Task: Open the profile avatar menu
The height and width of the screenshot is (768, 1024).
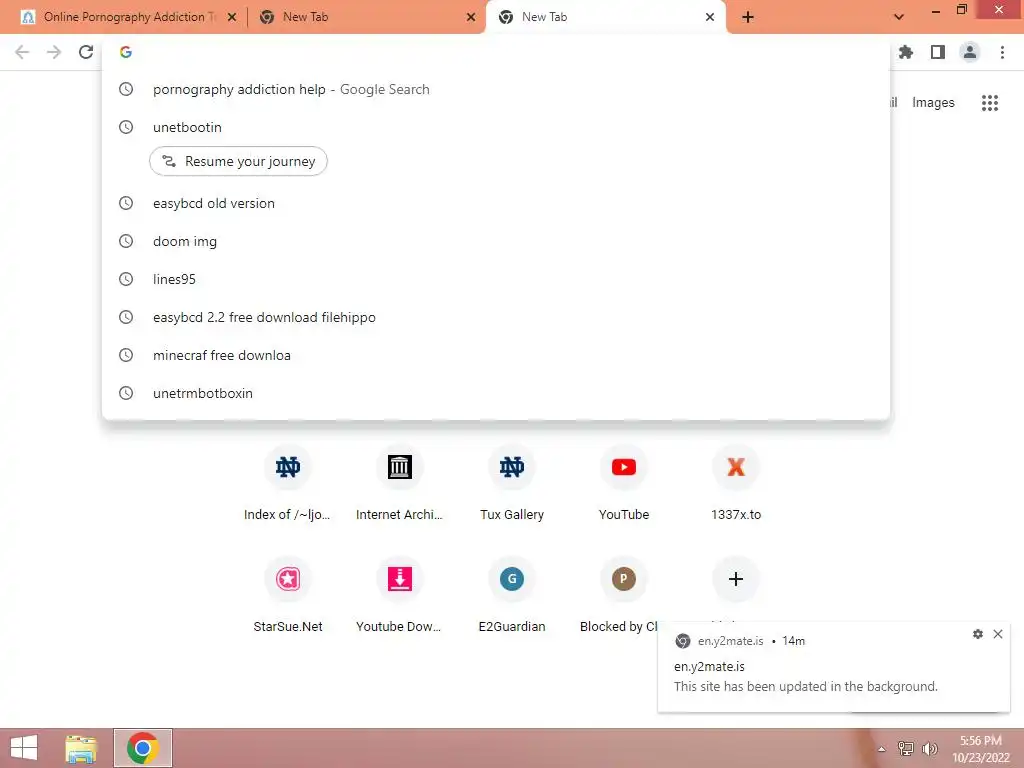Action: pyautogui.click(x=970, y=52)
